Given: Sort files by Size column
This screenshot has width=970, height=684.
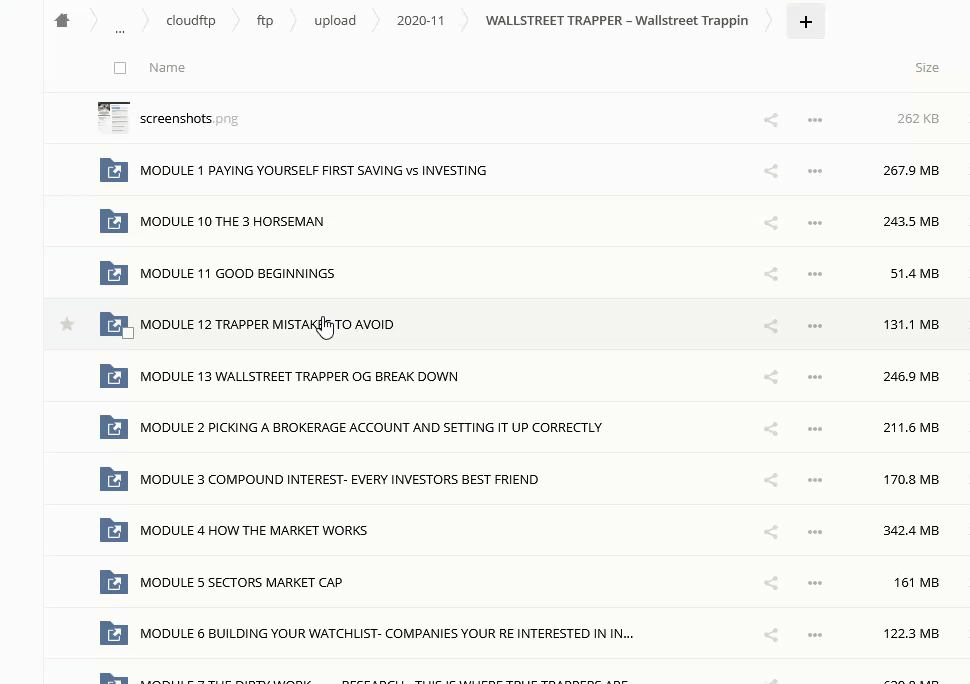Looking at the screenshot, I should tap(927, 67).
